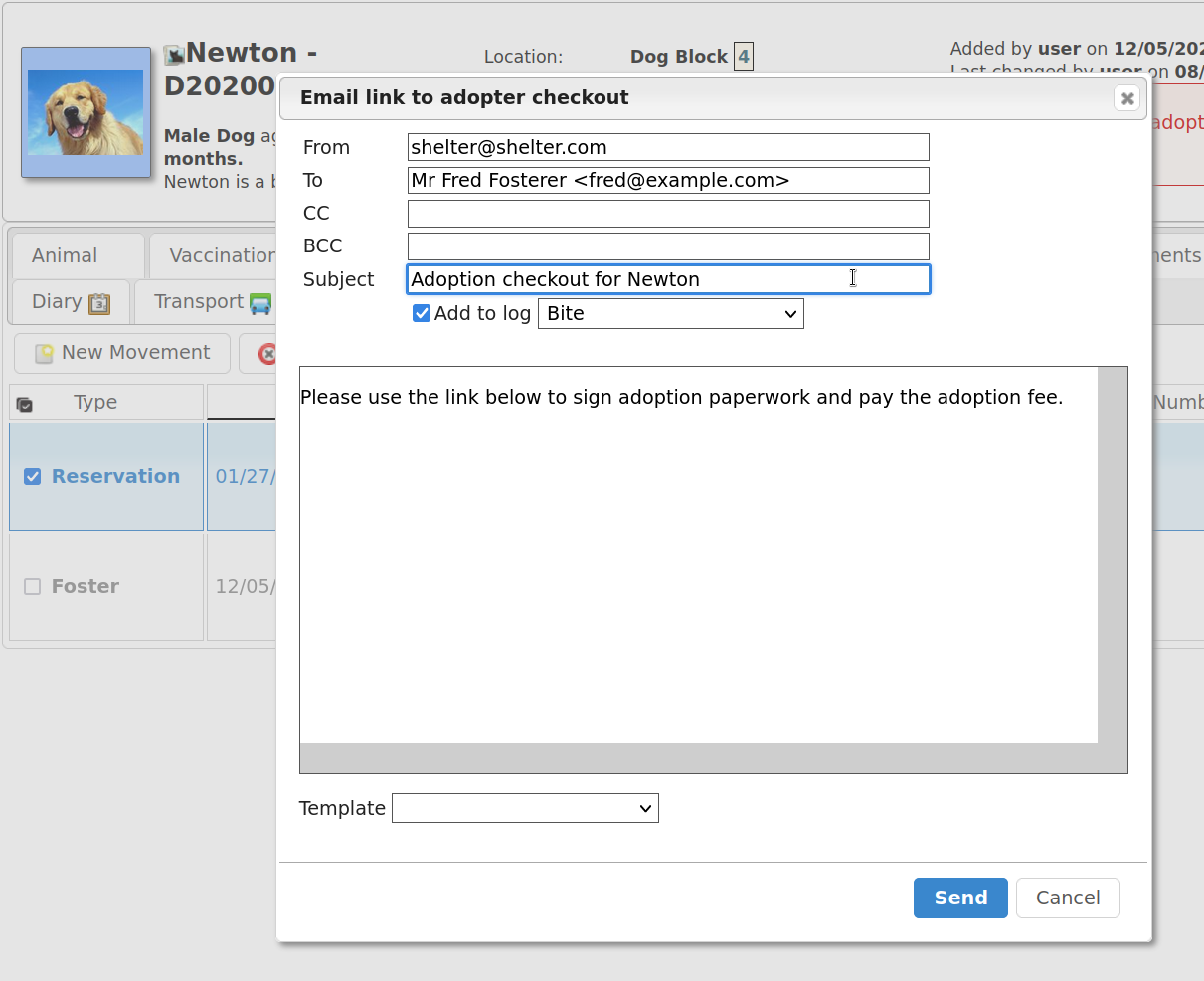Uncheck the Add to log checkbox
The width and height of the screenshot is (1204, 981).
pyautogui.click(x=422, y=313)
